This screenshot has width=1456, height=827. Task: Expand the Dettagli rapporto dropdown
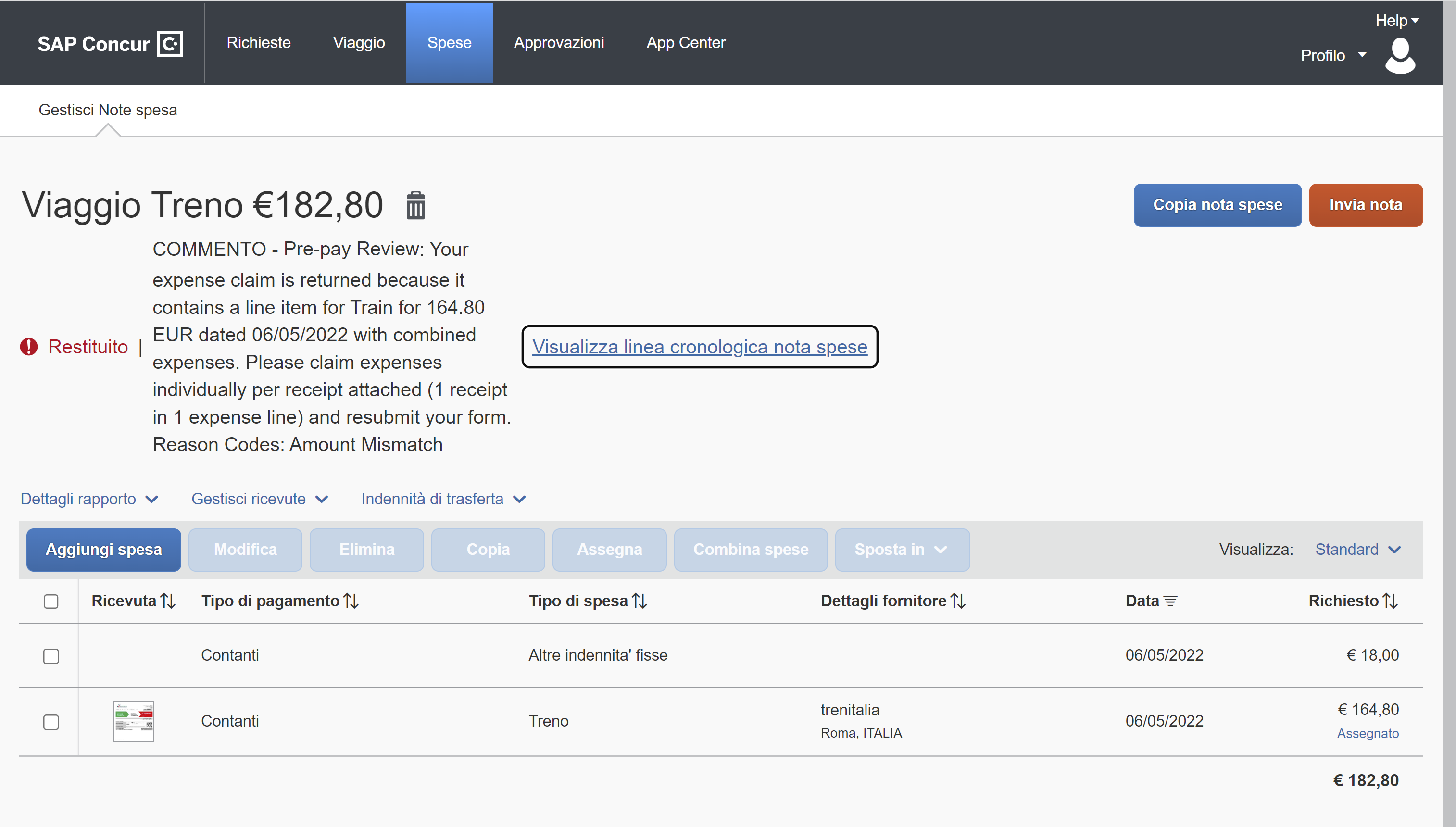pyautogui.click(x=89, y=499)
